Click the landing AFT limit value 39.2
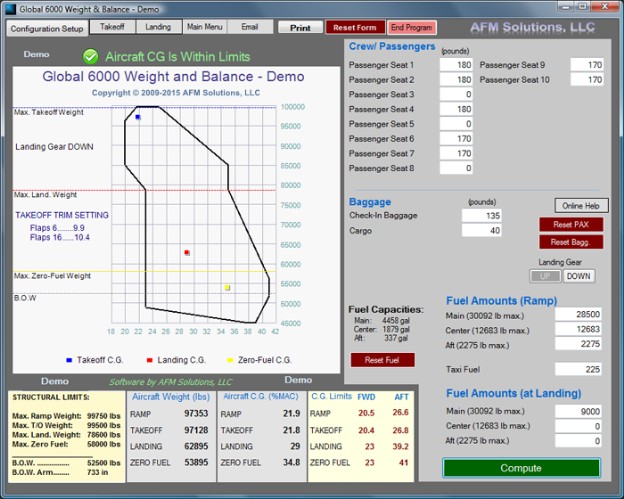The width and height of the screenshot is (624, 499). click(x=400, y=446)
